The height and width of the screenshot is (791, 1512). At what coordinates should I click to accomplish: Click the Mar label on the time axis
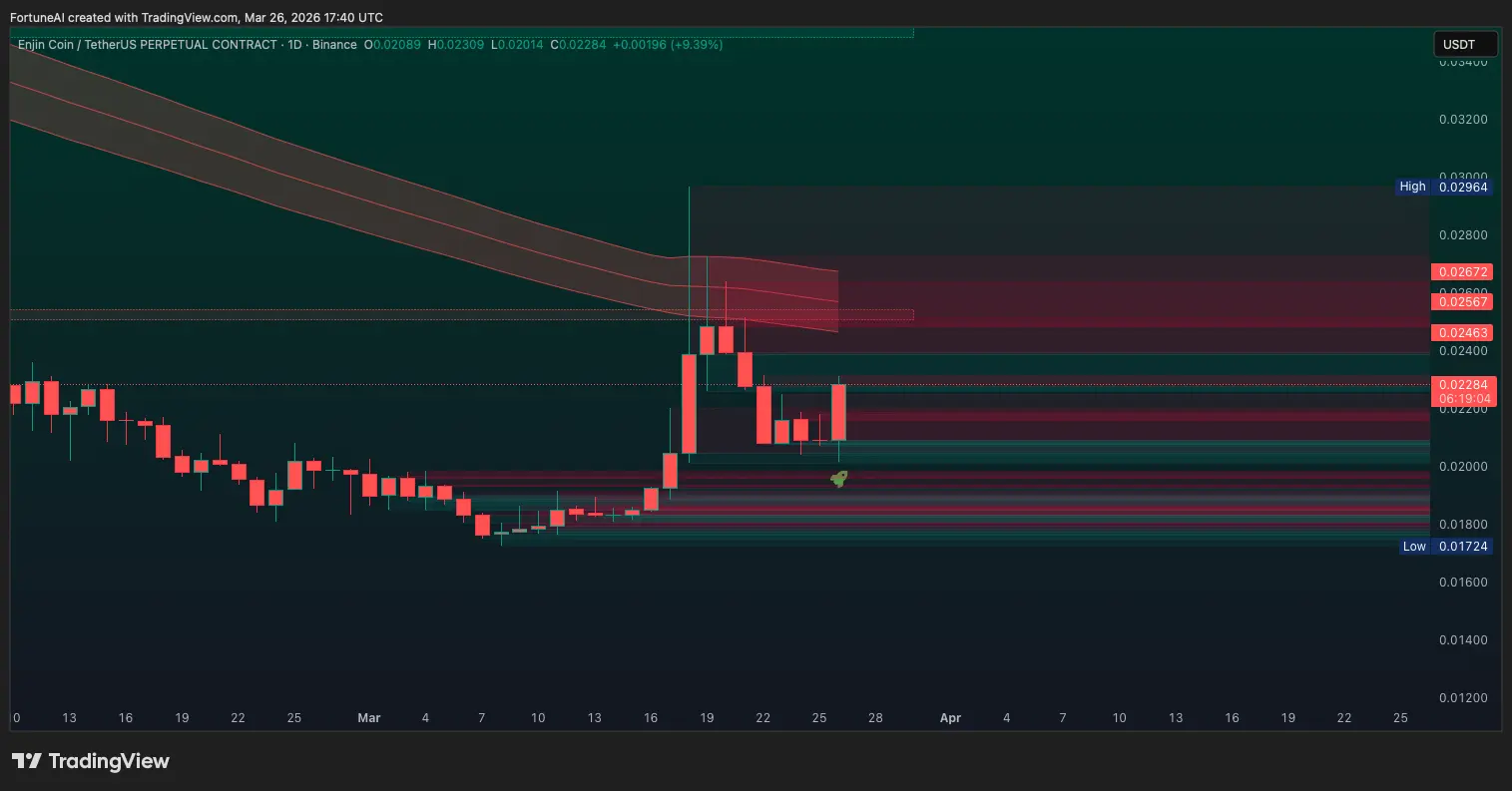point(369,718)
